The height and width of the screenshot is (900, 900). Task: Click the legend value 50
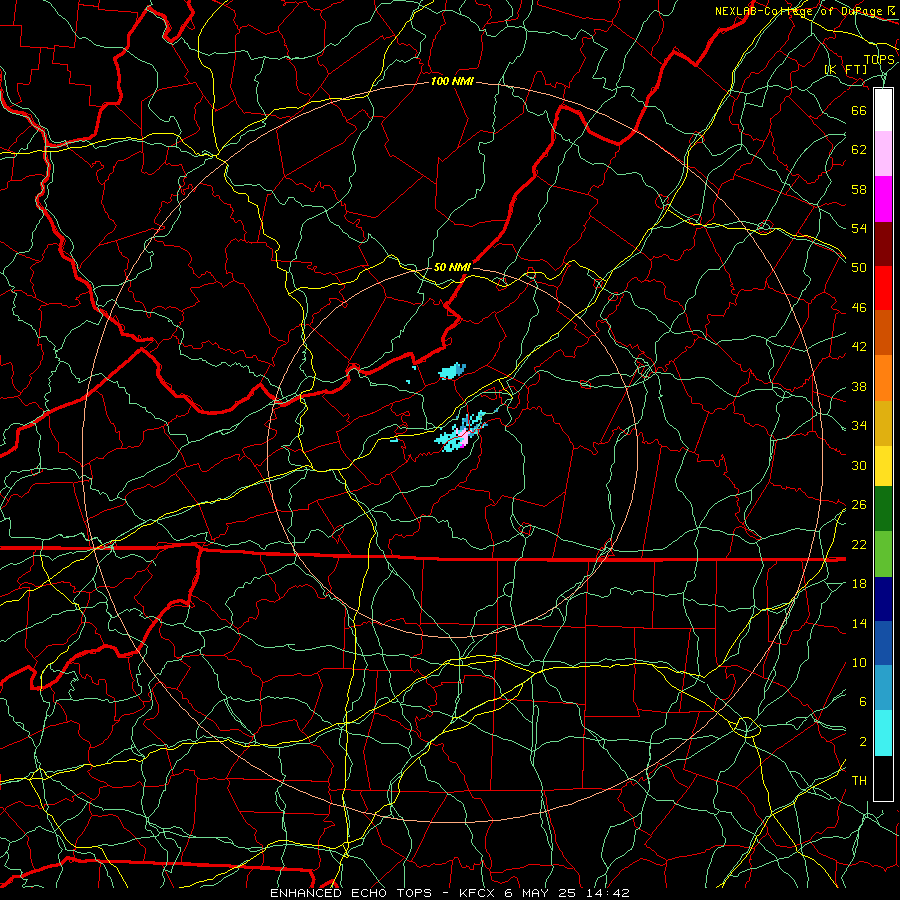[859, 267]
